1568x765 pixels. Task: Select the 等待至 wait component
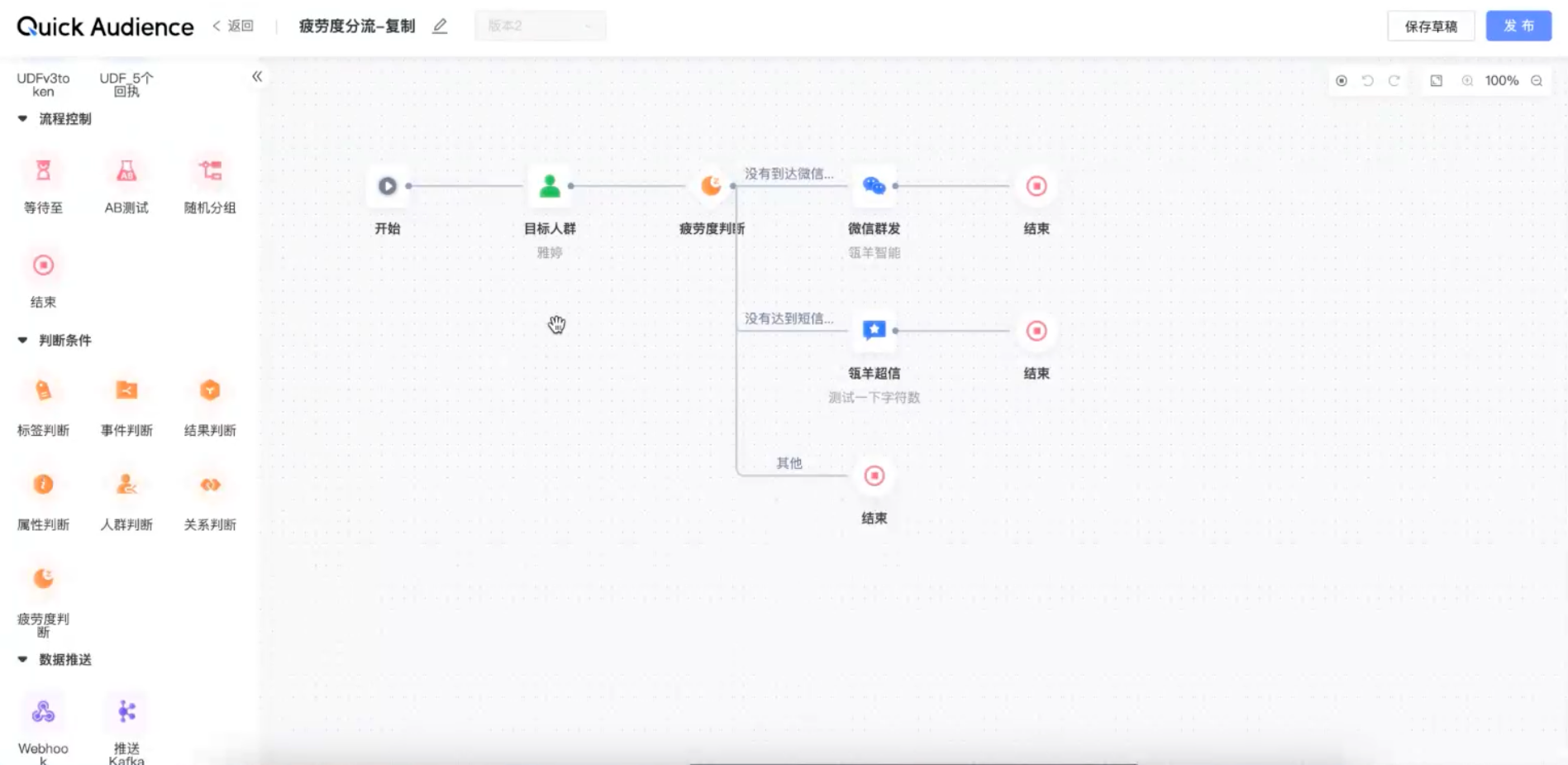point(43,171)
